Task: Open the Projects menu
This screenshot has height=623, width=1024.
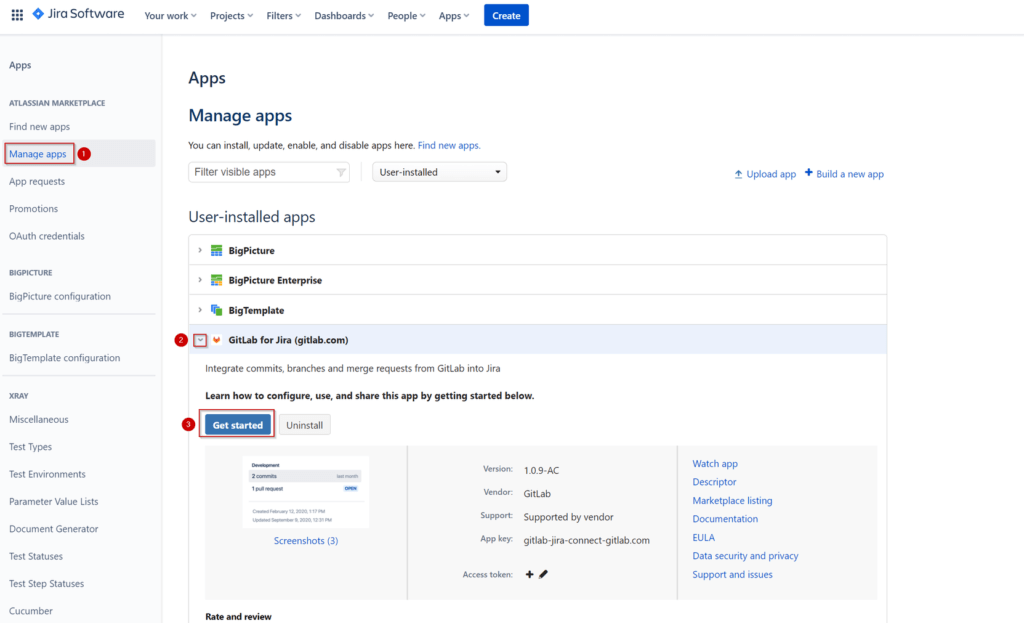Action: [x=229, y=15]
